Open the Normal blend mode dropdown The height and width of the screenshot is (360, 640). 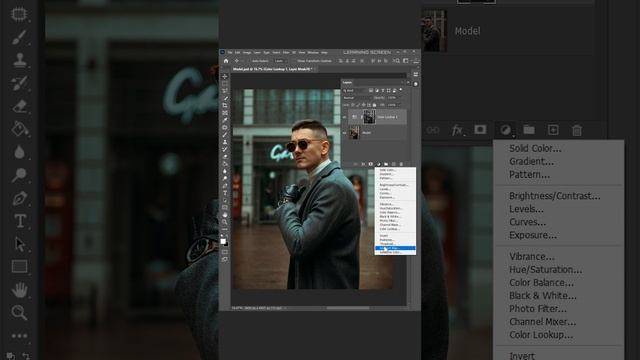coord(357,98)
